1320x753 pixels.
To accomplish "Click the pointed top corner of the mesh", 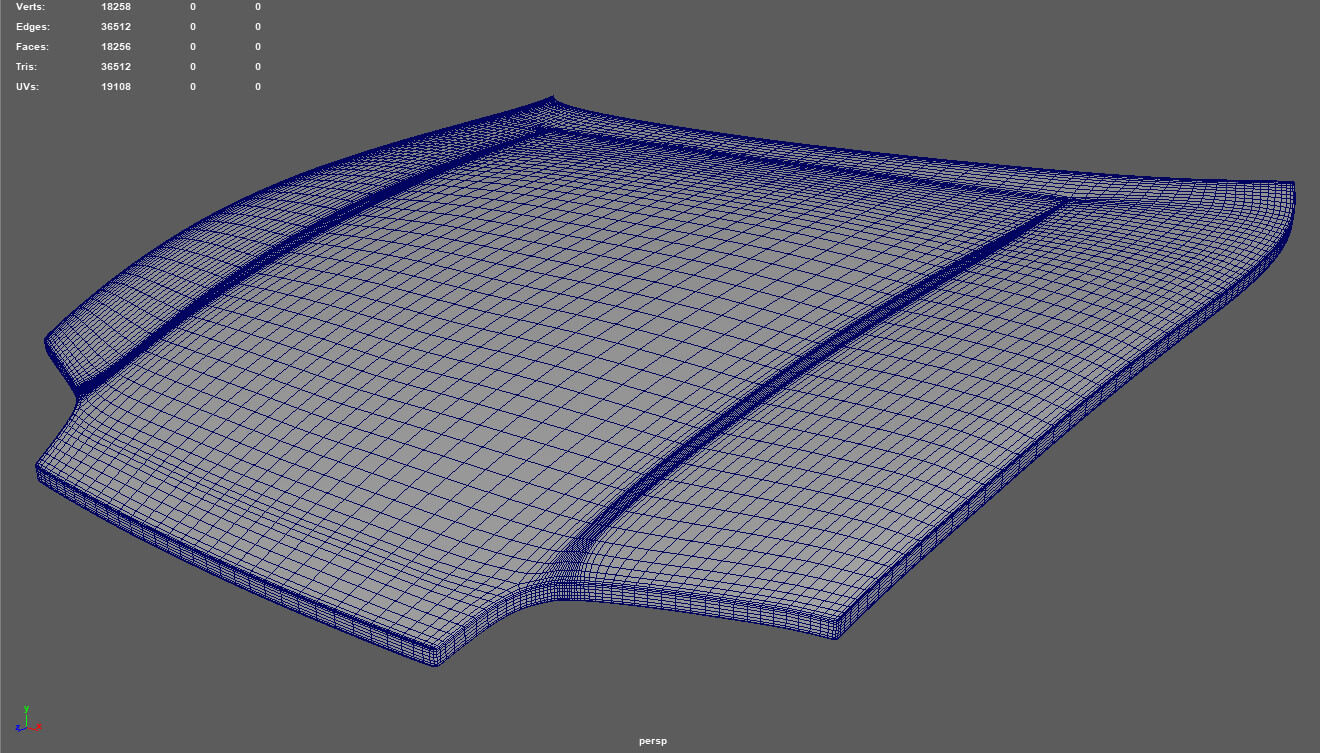I will tap(552, 99).
